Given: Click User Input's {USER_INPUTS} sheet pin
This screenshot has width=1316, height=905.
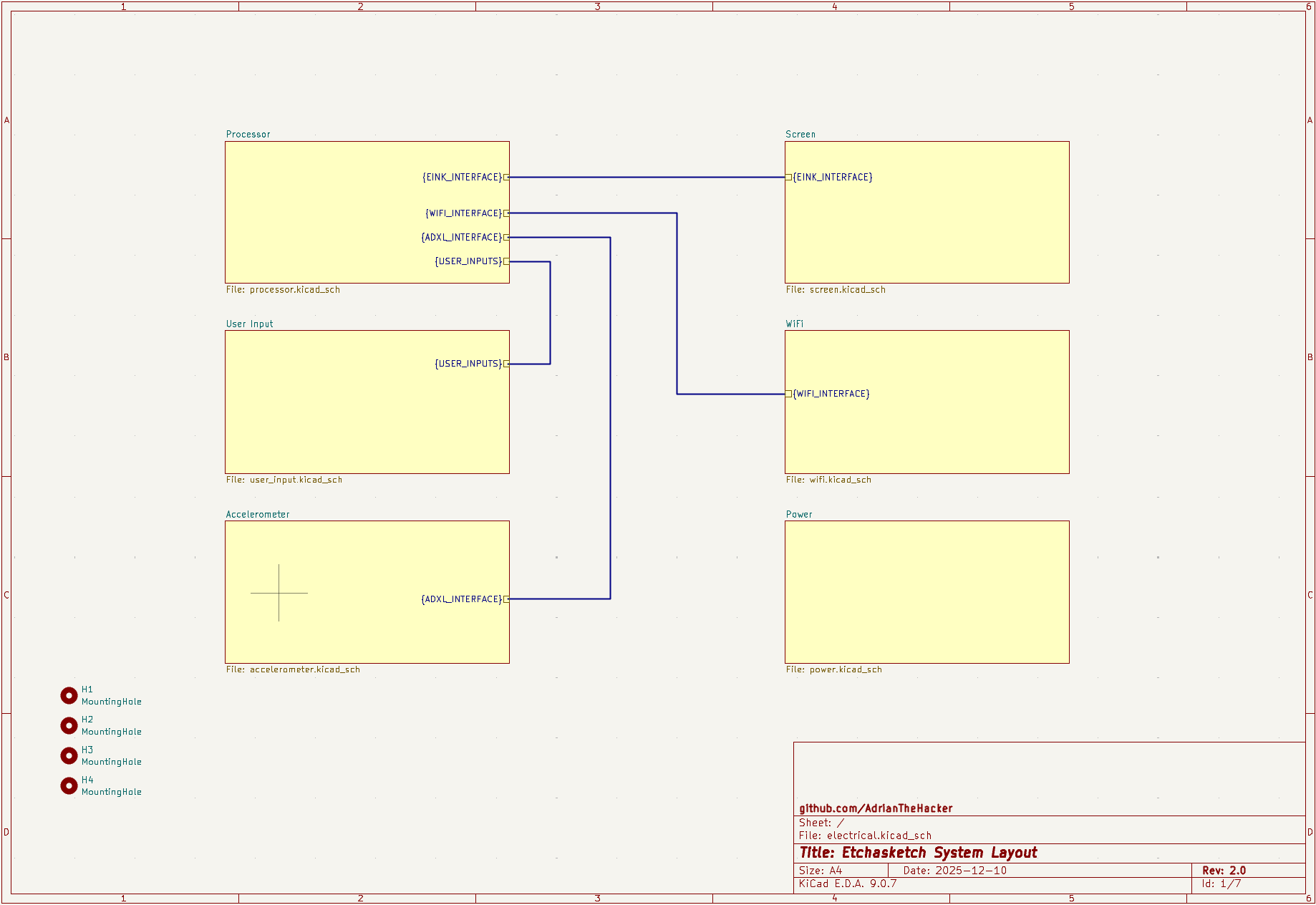Looking at the screenshot, I should tap(472, 364).
